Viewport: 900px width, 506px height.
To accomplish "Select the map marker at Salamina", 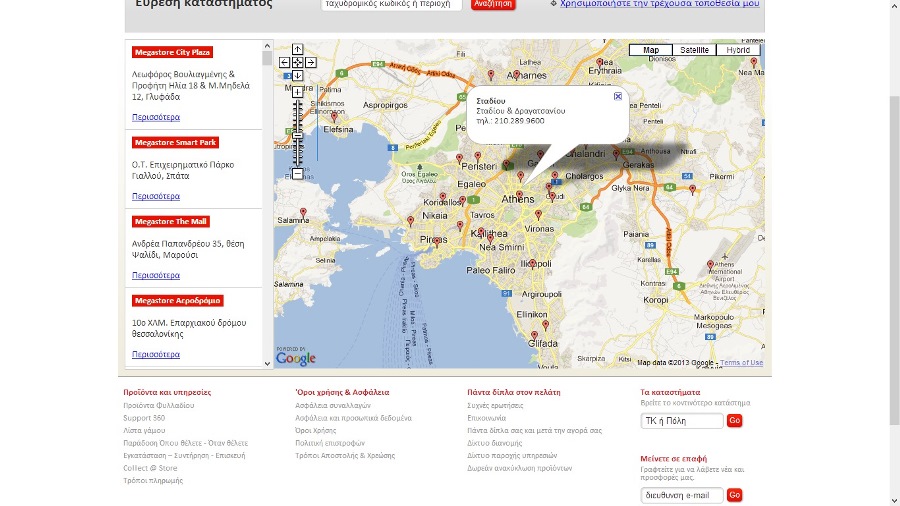I will 303,213.
